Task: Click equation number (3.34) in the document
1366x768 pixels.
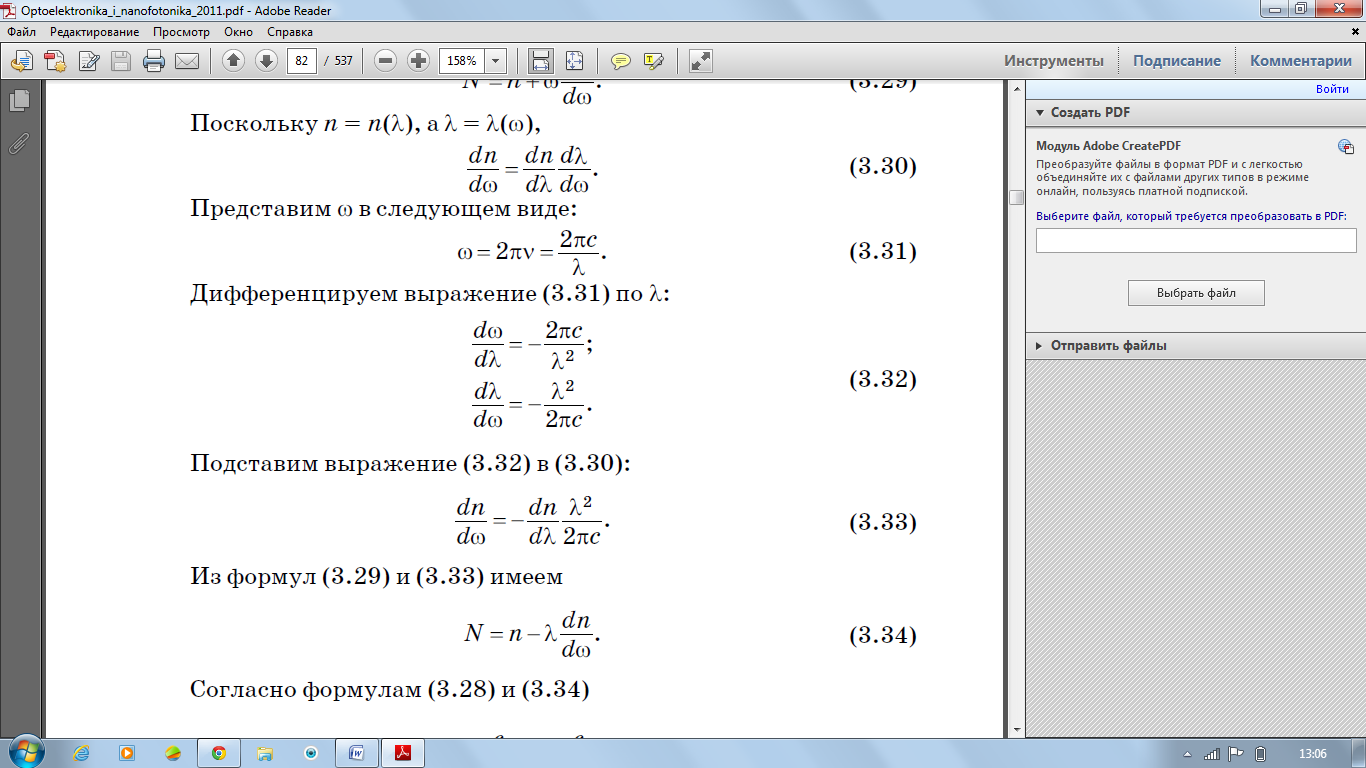Action: tap(882, 635)
